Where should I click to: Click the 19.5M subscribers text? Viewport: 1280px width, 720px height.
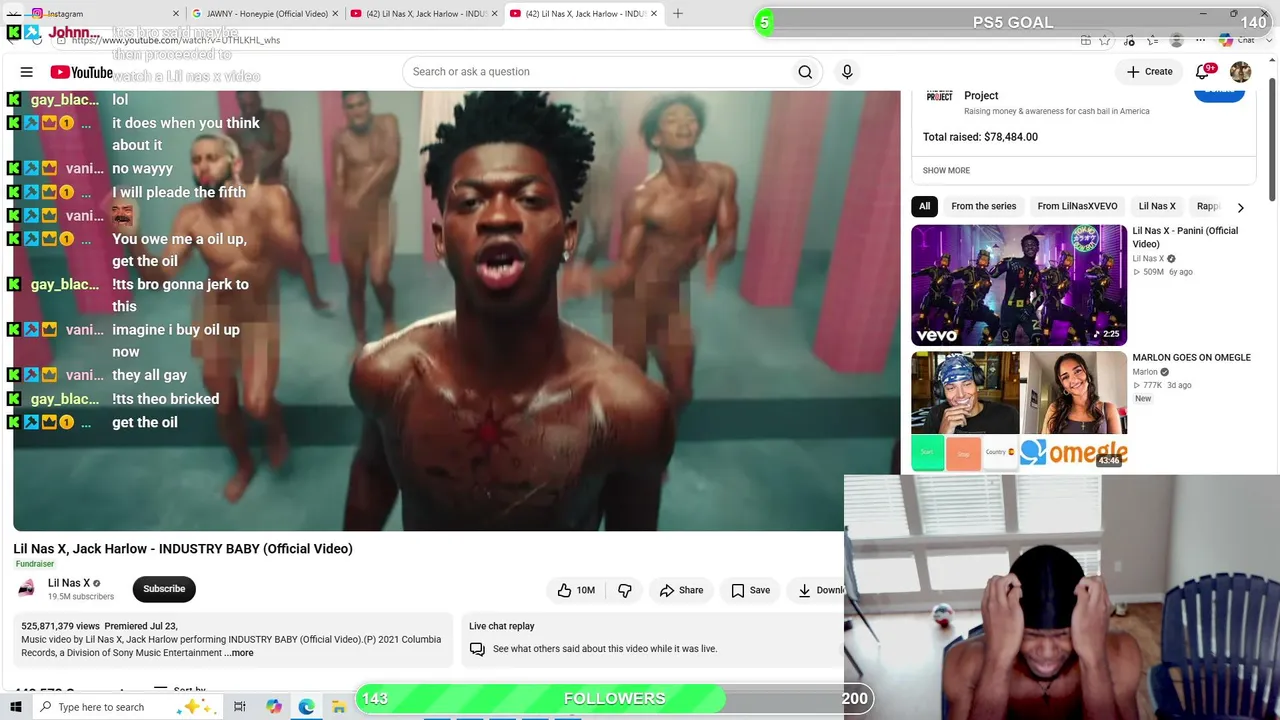(81, 597)
